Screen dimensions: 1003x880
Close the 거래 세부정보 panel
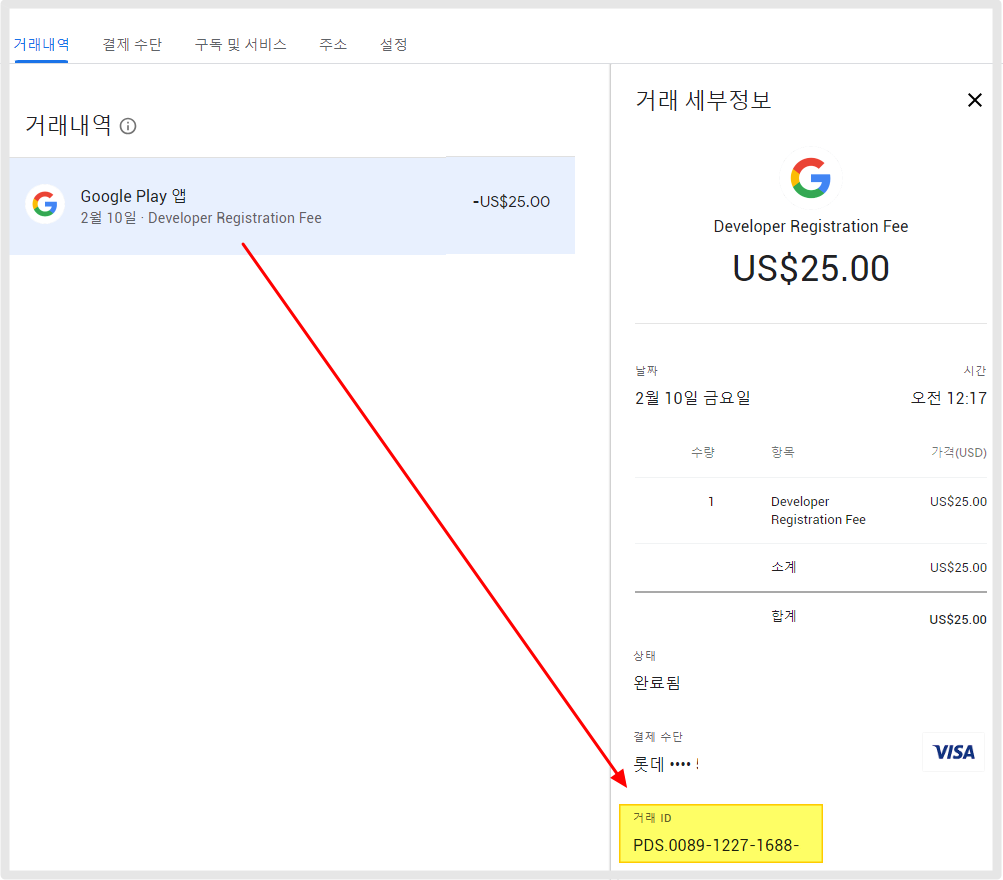tap(974, 100)
